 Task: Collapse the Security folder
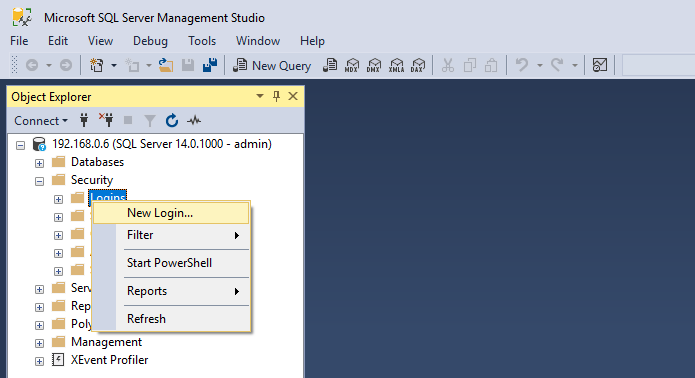click(39, 181)
